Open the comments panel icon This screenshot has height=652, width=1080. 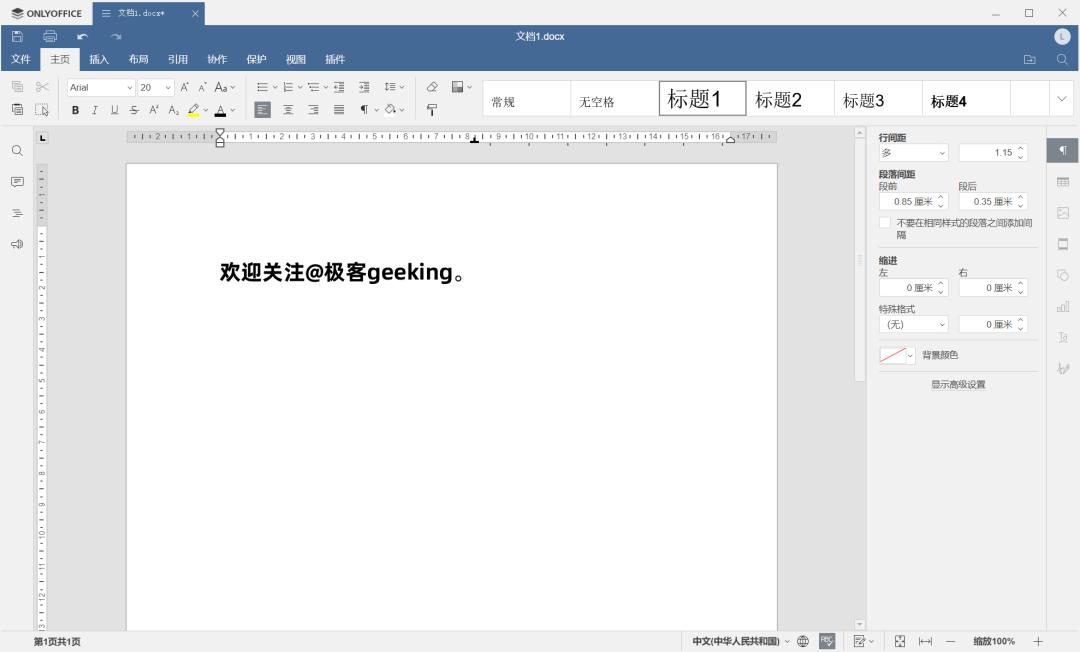click(x=16, y=181)
